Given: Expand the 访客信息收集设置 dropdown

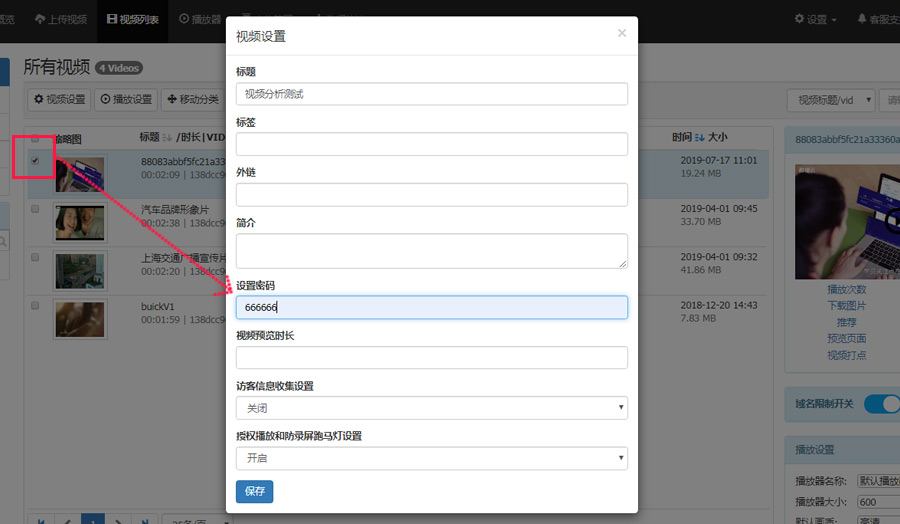Looking at the screenshot, I should point(431,408).
